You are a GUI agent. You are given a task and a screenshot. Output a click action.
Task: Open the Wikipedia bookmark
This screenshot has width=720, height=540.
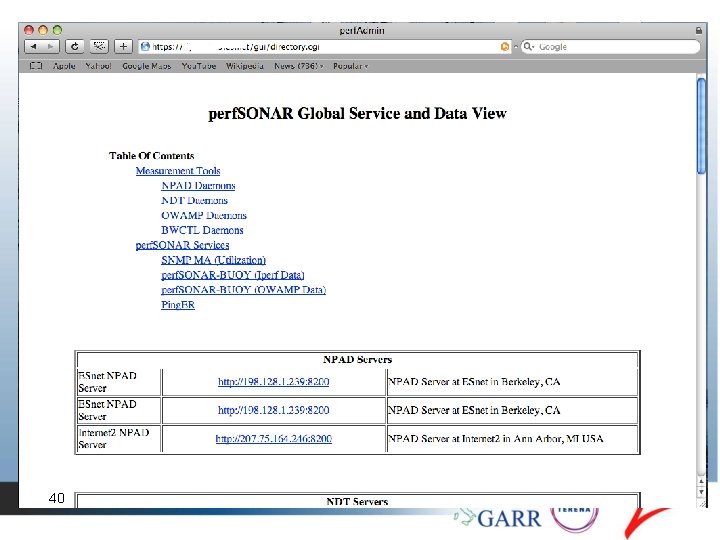pos(245,66)
